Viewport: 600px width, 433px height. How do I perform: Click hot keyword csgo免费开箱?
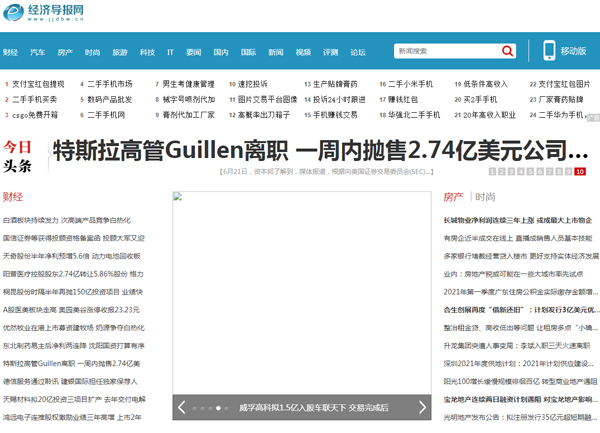click(x=35, y=115)
